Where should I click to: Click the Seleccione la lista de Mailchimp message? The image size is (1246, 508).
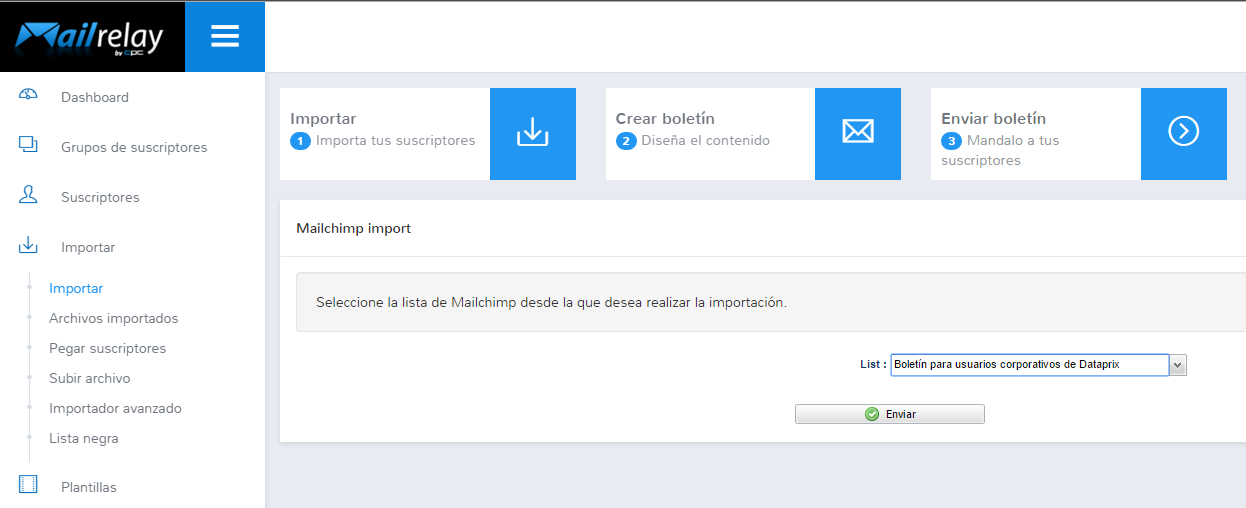coord(551,302)
